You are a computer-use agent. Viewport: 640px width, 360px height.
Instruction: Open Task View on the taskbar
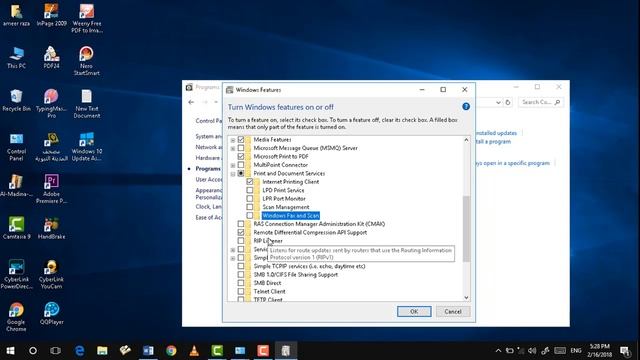(56, 351)
